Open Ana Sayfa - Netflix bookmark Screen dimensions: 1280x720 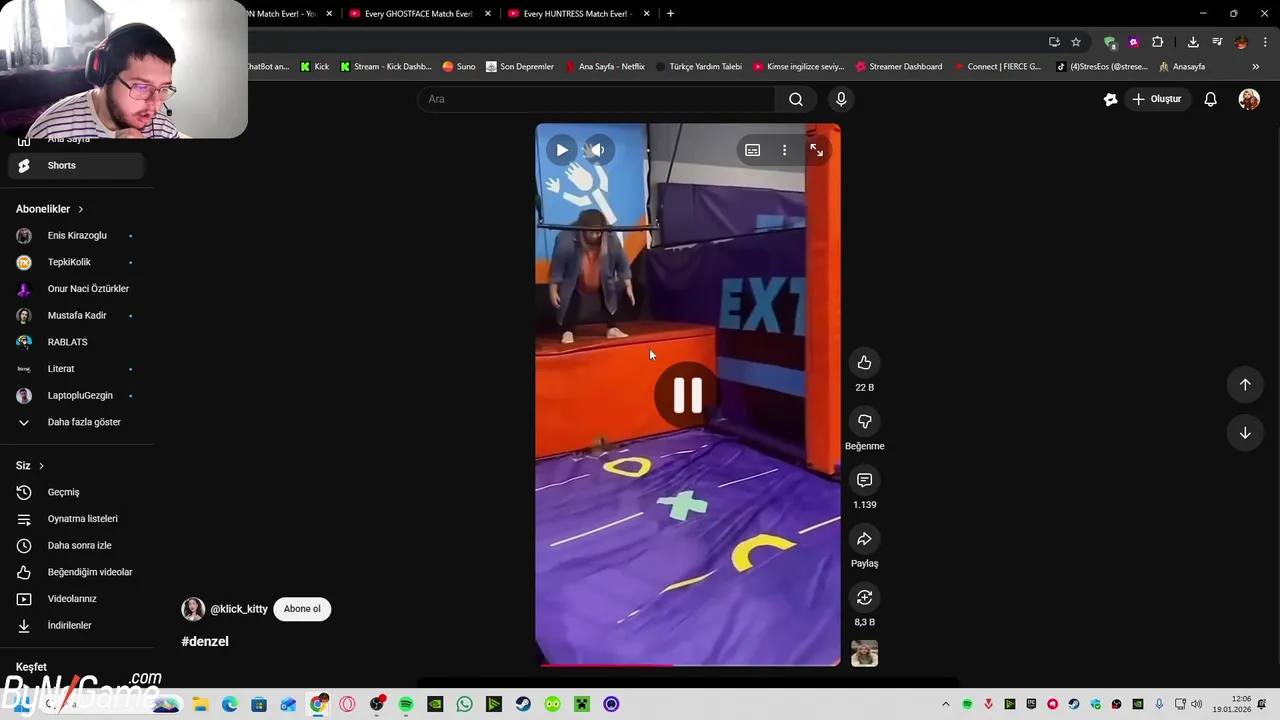[x=605, y=67]
